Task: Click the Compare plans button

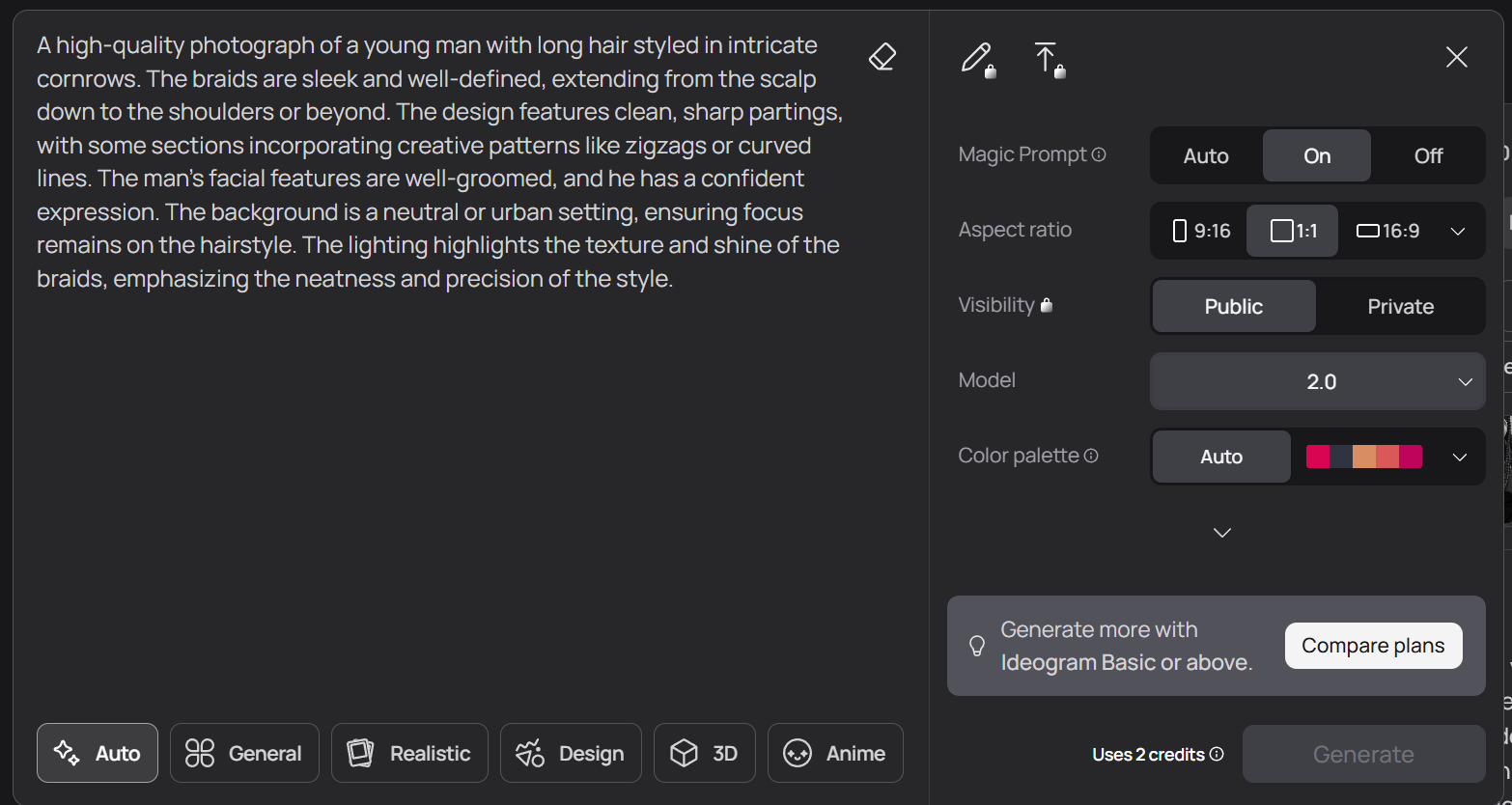Action: [1373, 646]
